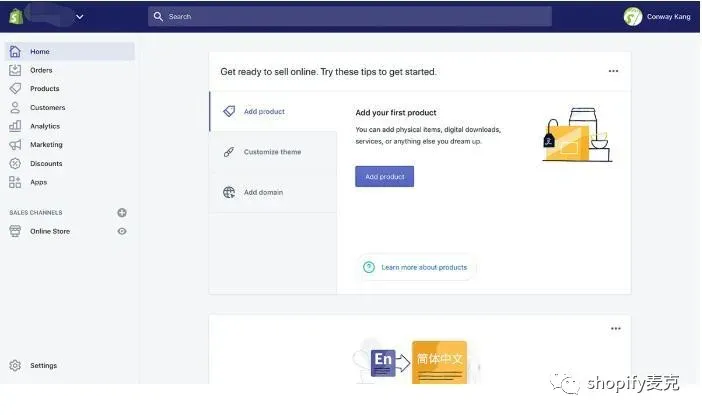View Online Store with eye icon
702x415 pixels.
(x=122, y=231)
